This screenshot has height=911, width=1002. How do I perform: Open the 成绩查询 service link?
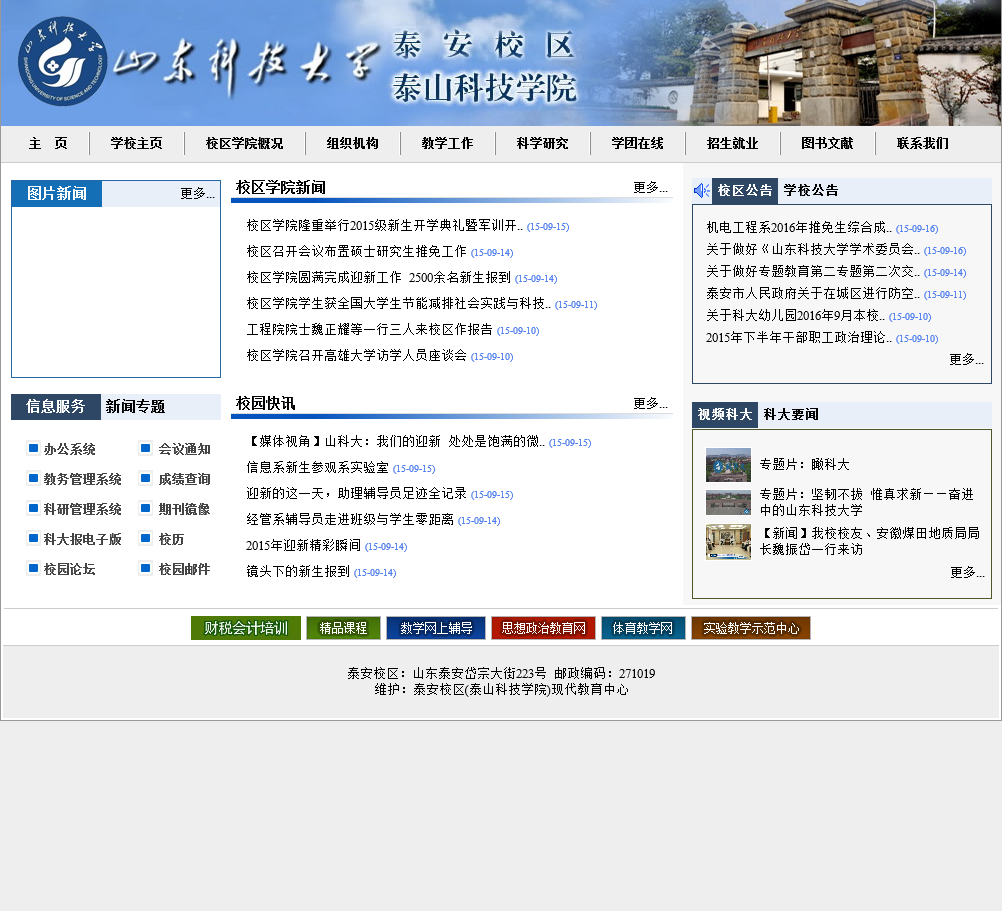click(x=185, y=479)
